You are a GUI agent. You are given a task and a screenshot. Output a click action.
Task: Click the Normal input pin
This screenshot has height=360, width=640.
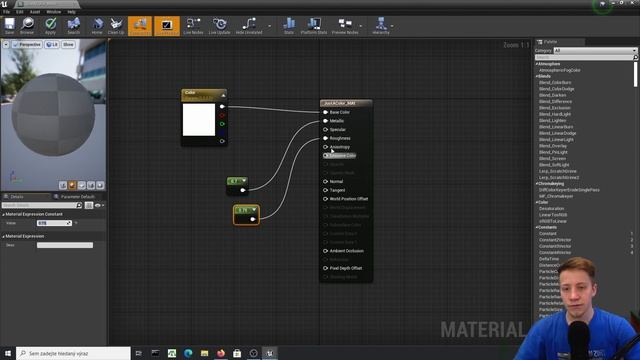[325, 181]
